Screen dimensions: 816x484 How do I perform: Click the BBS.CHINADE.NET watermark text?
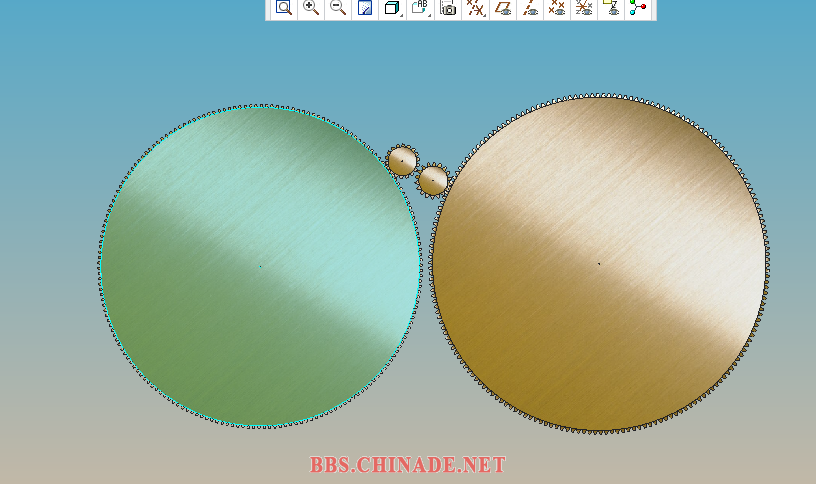(x=407, y=465)
